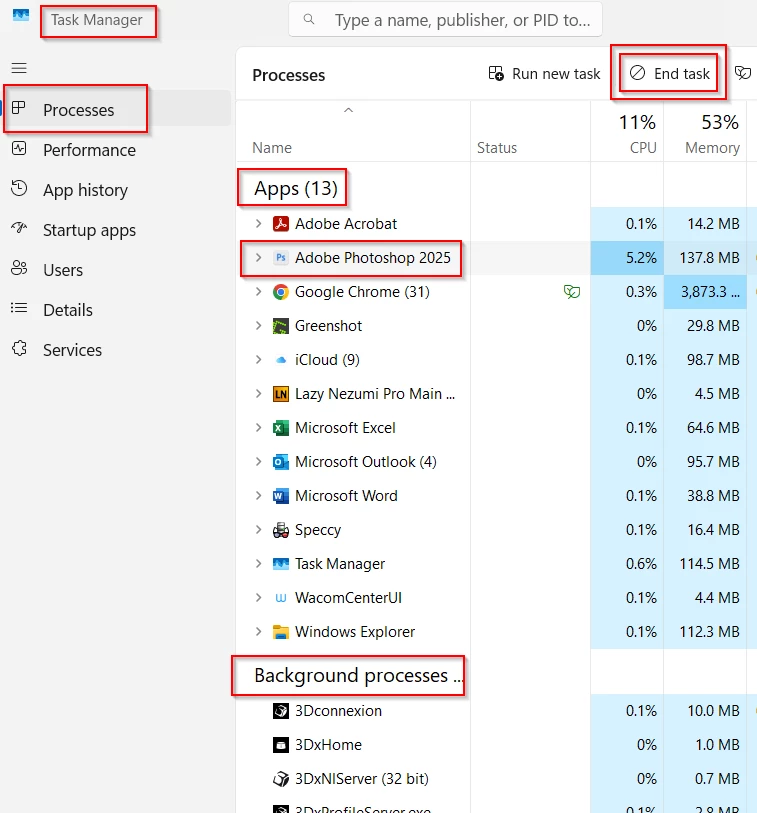Click the search magnifier icon
This screenshot has width=757, height=813.
pos(309,19)
